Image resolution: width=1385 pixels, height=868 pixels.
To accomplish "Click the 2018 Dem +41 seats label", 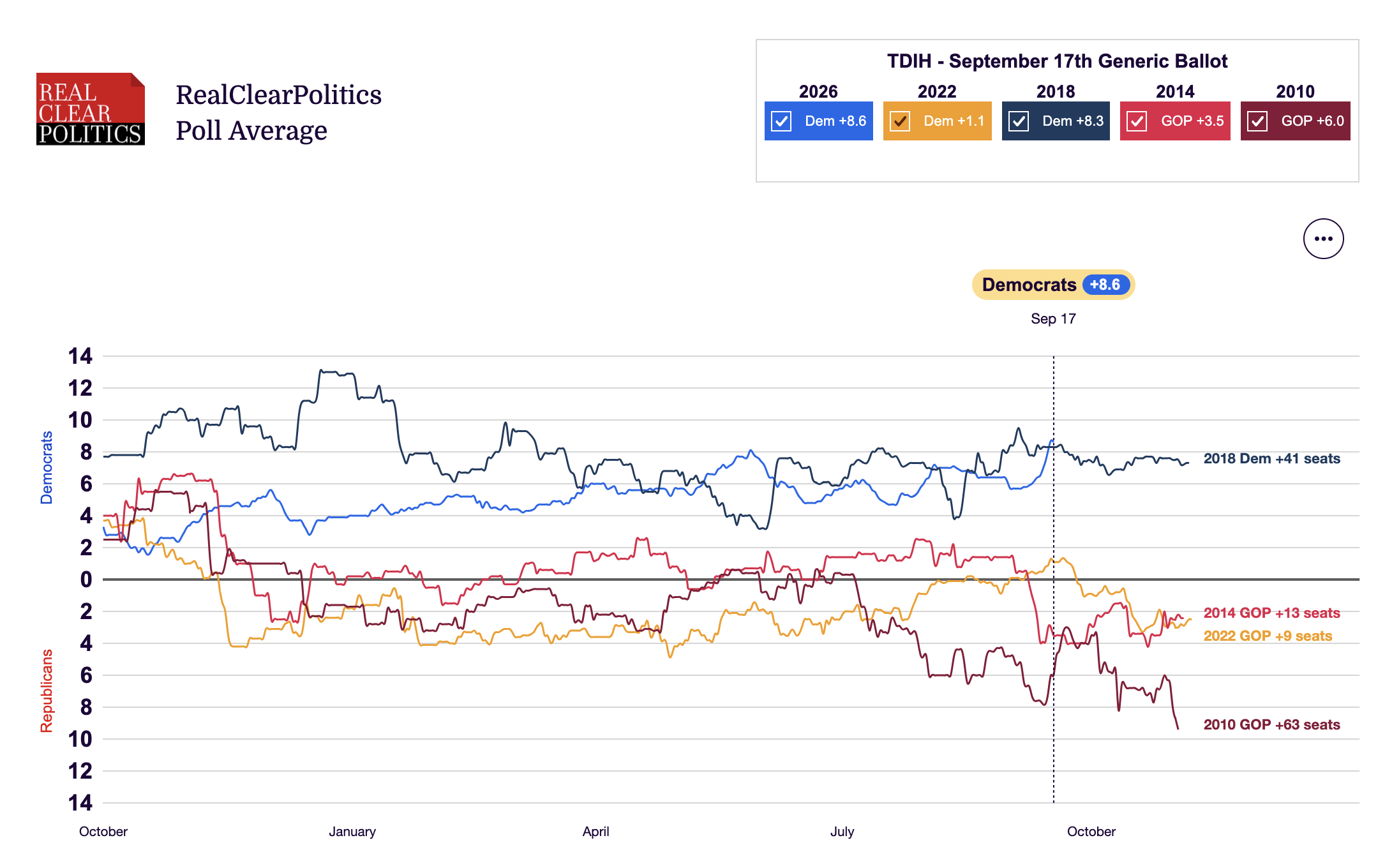I will [x=1271, y=458].
